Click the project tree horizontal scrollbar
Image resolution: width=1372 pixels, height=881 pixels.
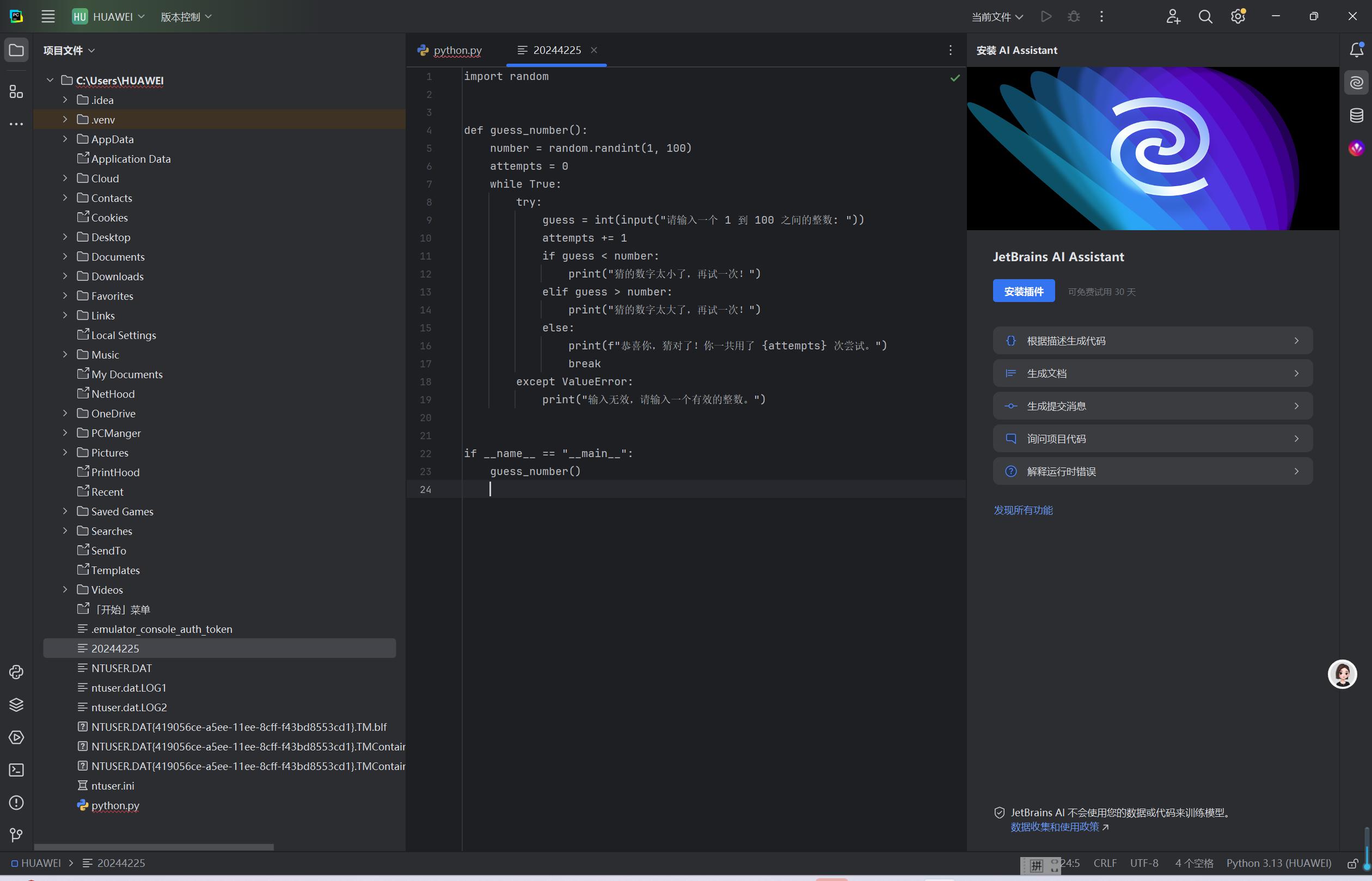click(154, 847)
